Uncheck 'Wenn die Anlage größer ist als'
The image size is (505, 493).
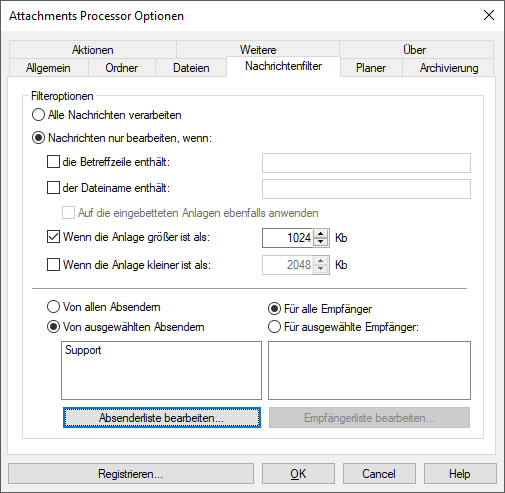pyautogui.click(x=53, y=237)
